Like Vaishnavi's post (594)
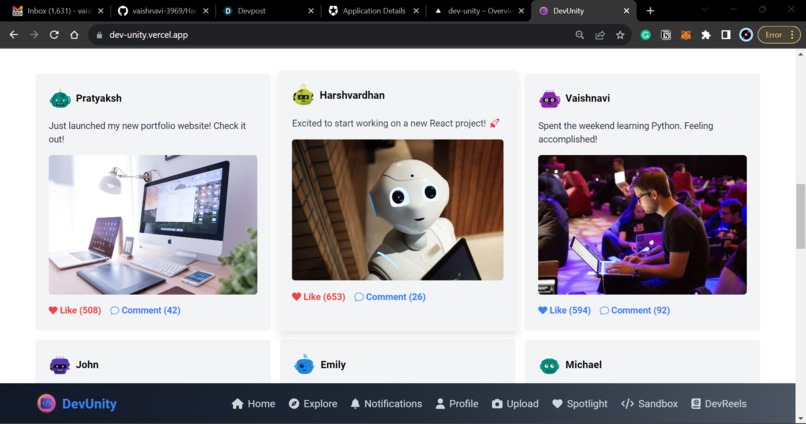806x424 pixels. (564, 310)
